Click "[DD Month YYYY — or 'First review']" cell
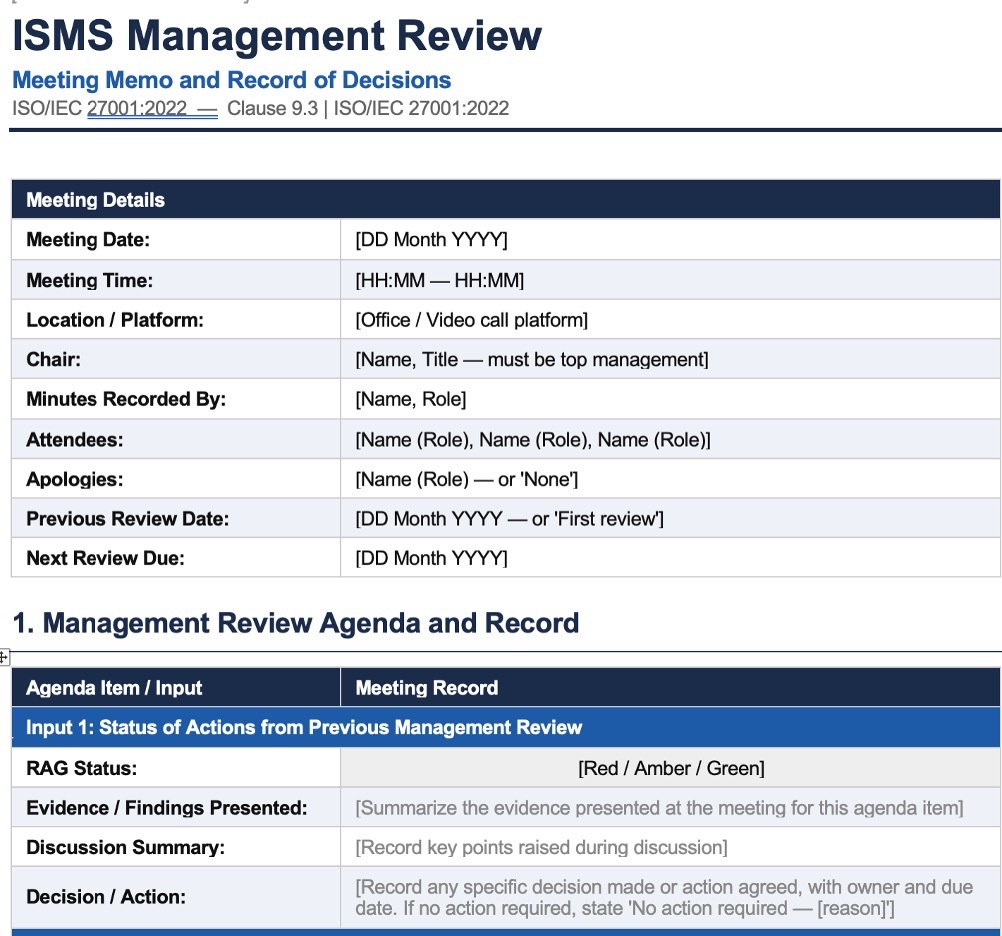 click(x=670, y=518)
